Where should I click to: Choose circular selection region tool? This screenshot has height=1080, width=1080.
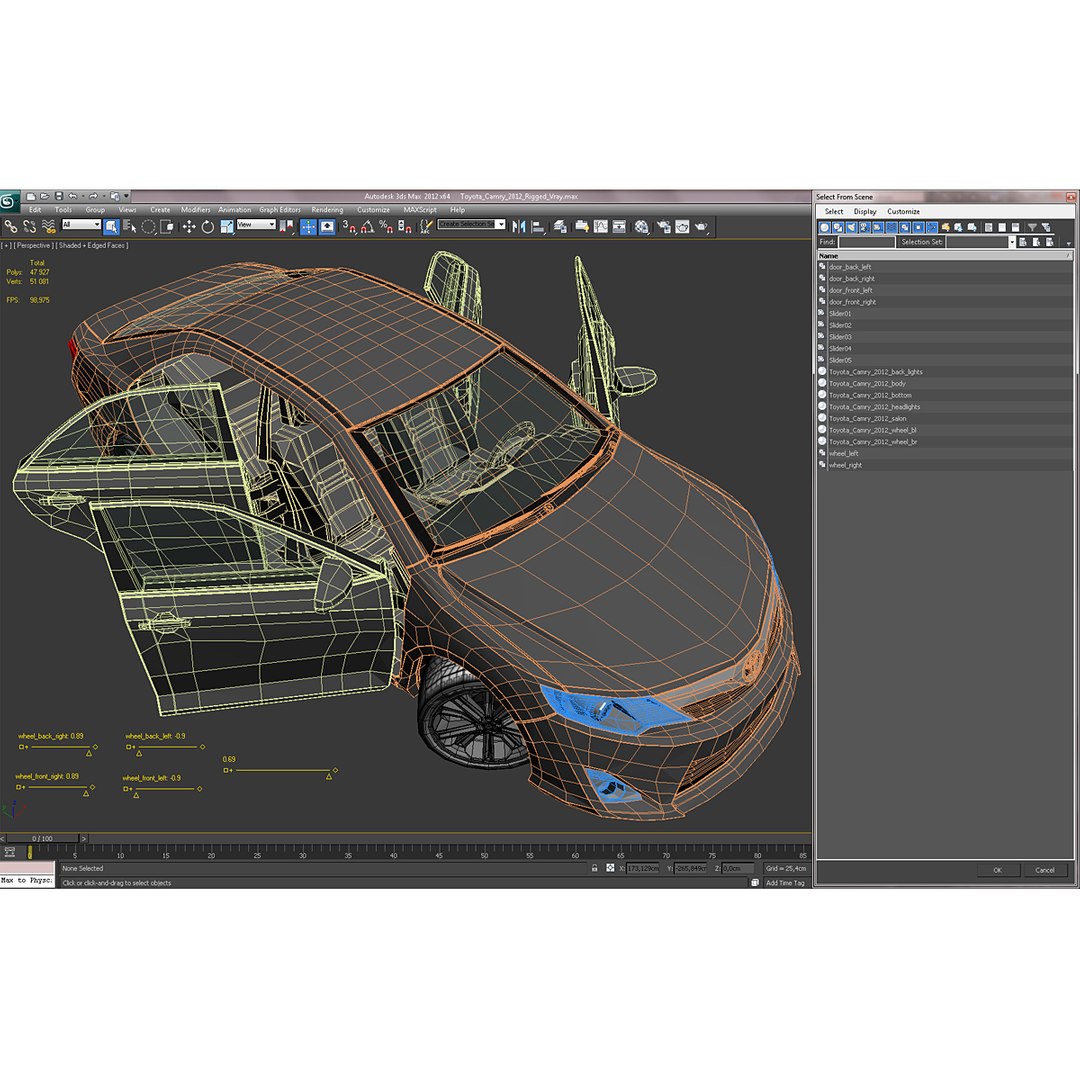(148, 226)
